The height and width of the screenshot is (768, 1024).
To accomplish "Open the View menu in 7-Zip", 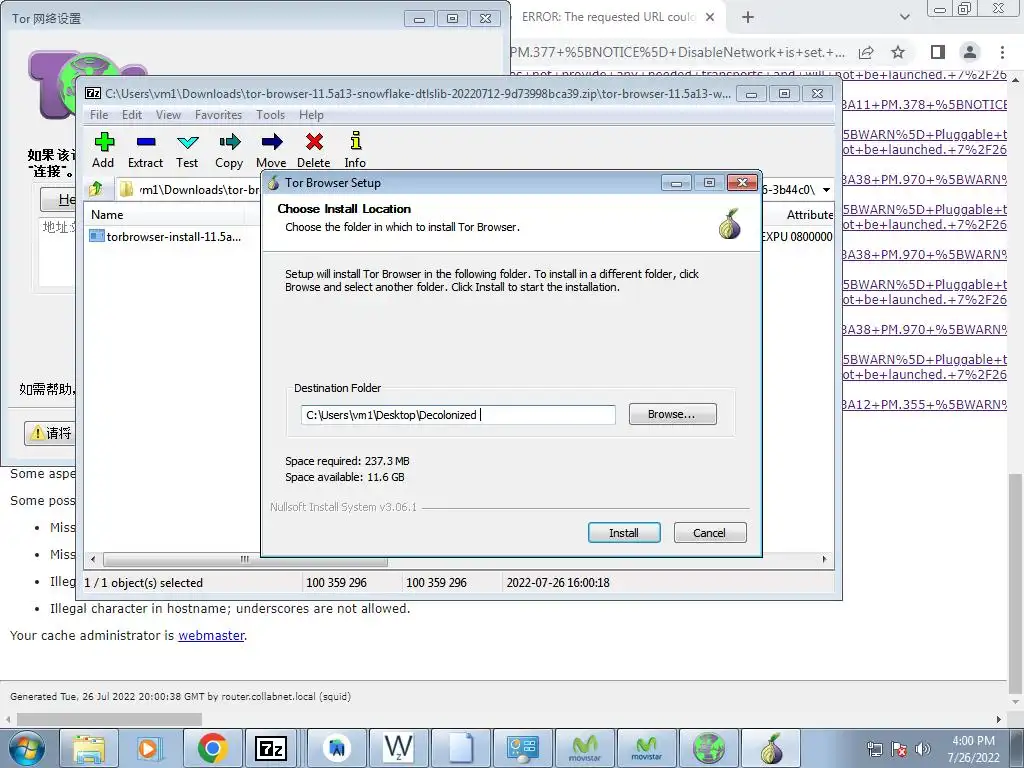I will [x=168, y=115].
